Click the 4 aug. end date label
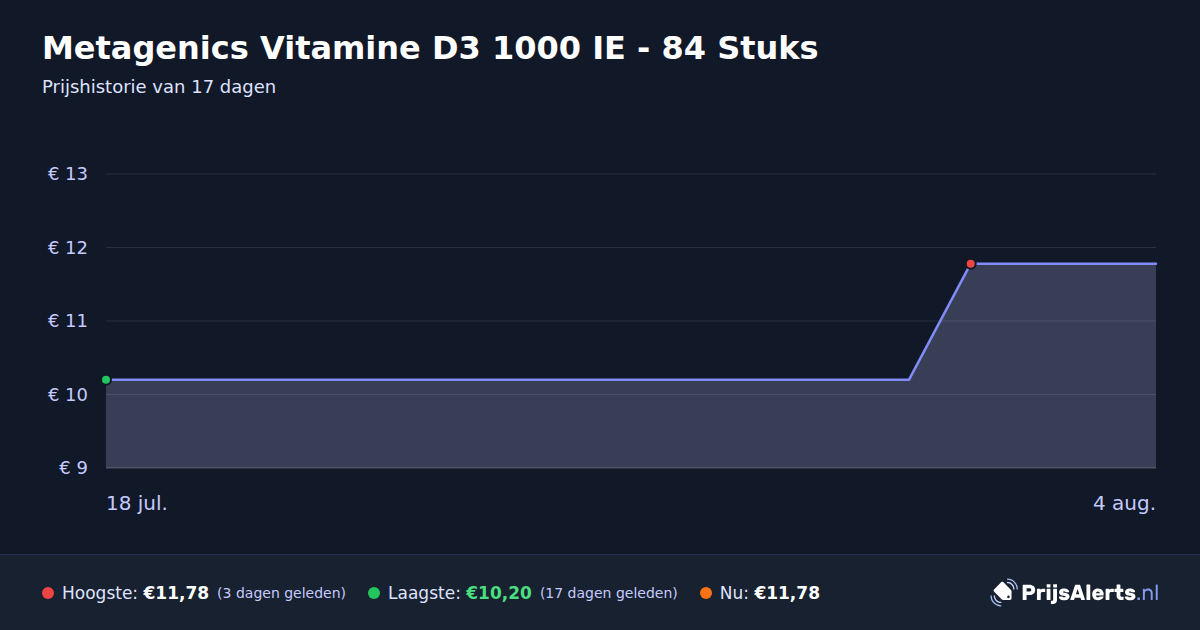Image resolution: width=1200 pixels, height=630 pixels. pyautogui.click(x=1124, y=503)
